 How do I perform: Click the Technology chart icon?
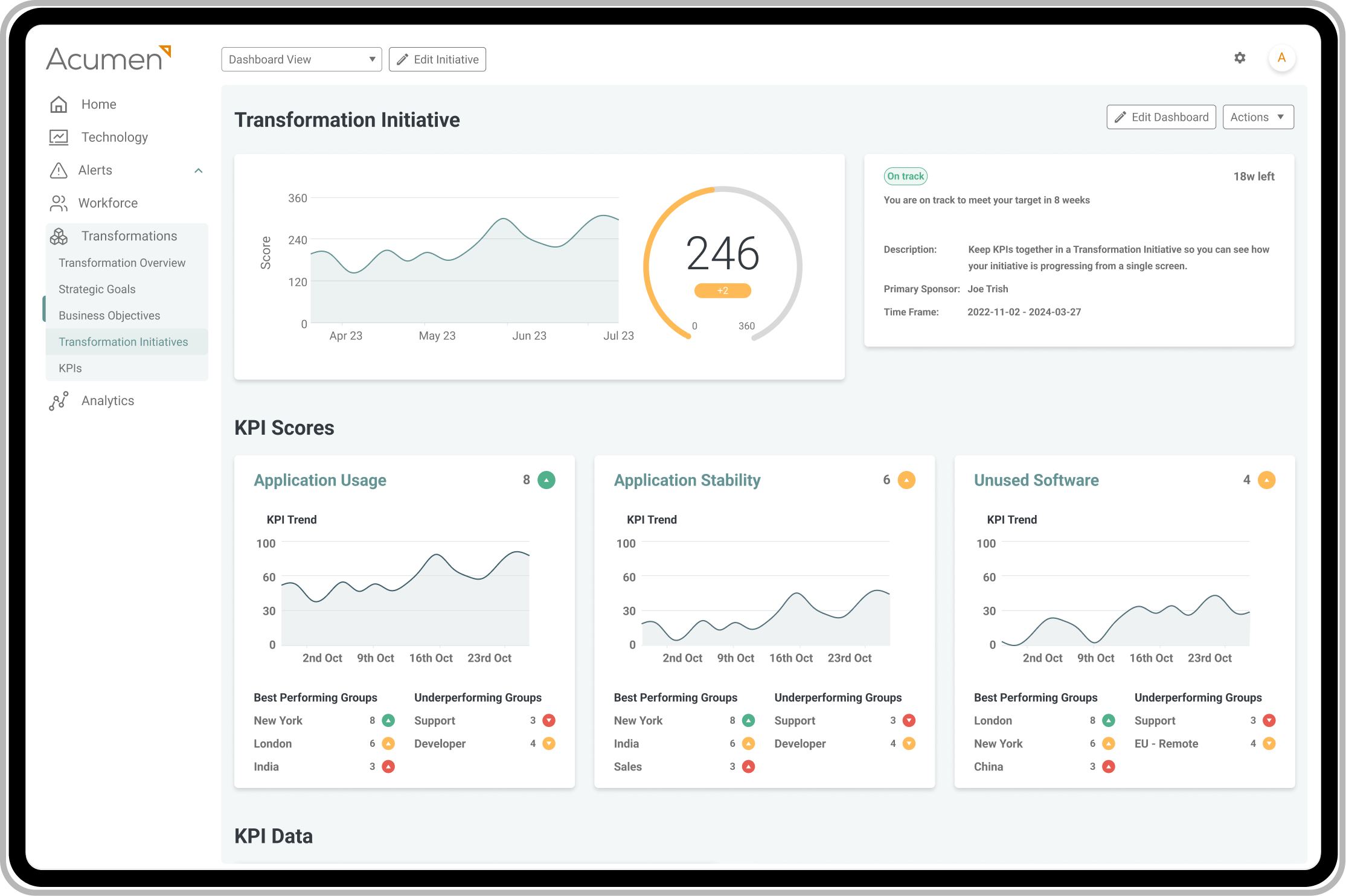coord(59,137)
